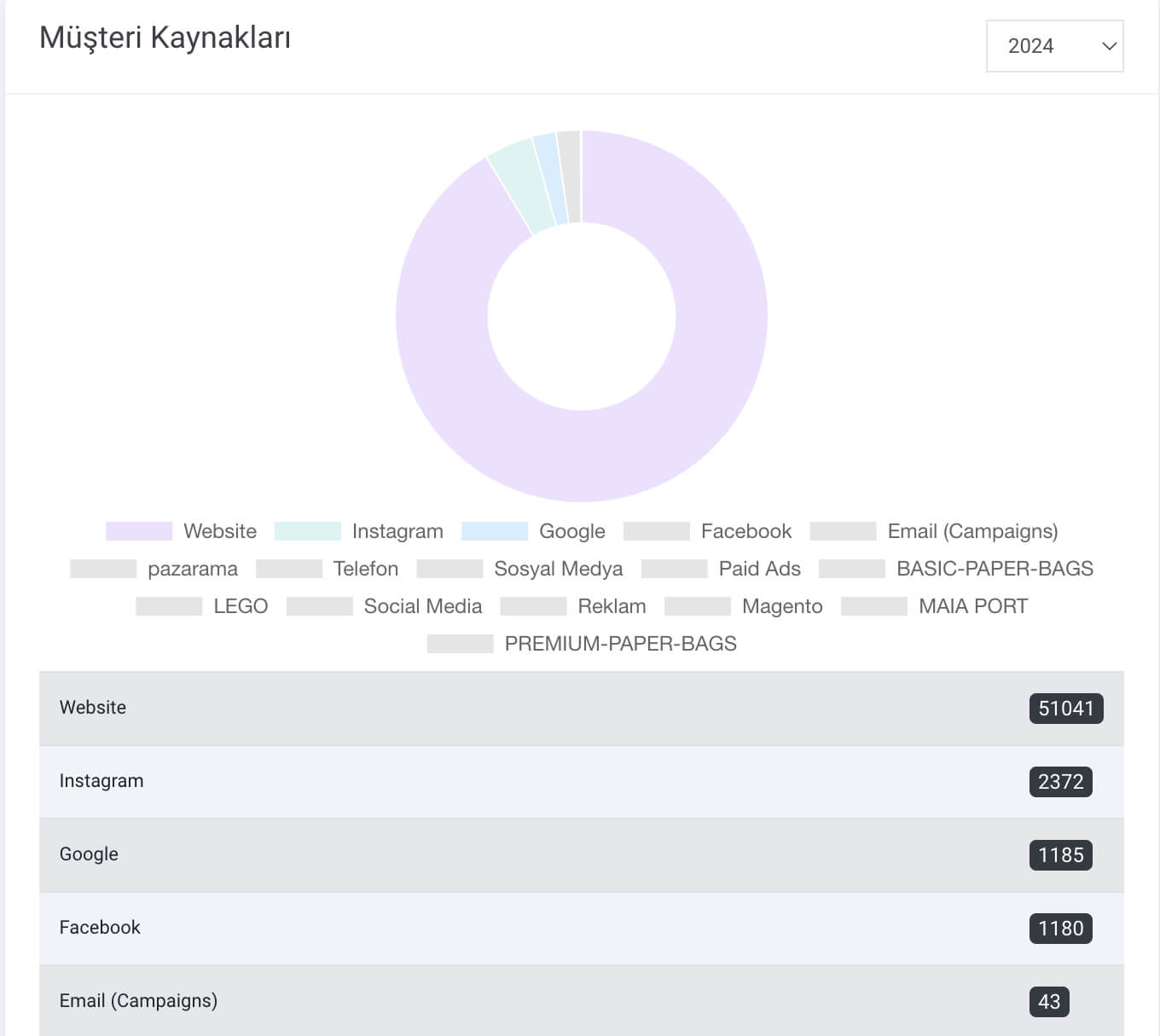This screenshot has height=1036, width=1160.
Task: Select the Google table row label
Action: 89,854
